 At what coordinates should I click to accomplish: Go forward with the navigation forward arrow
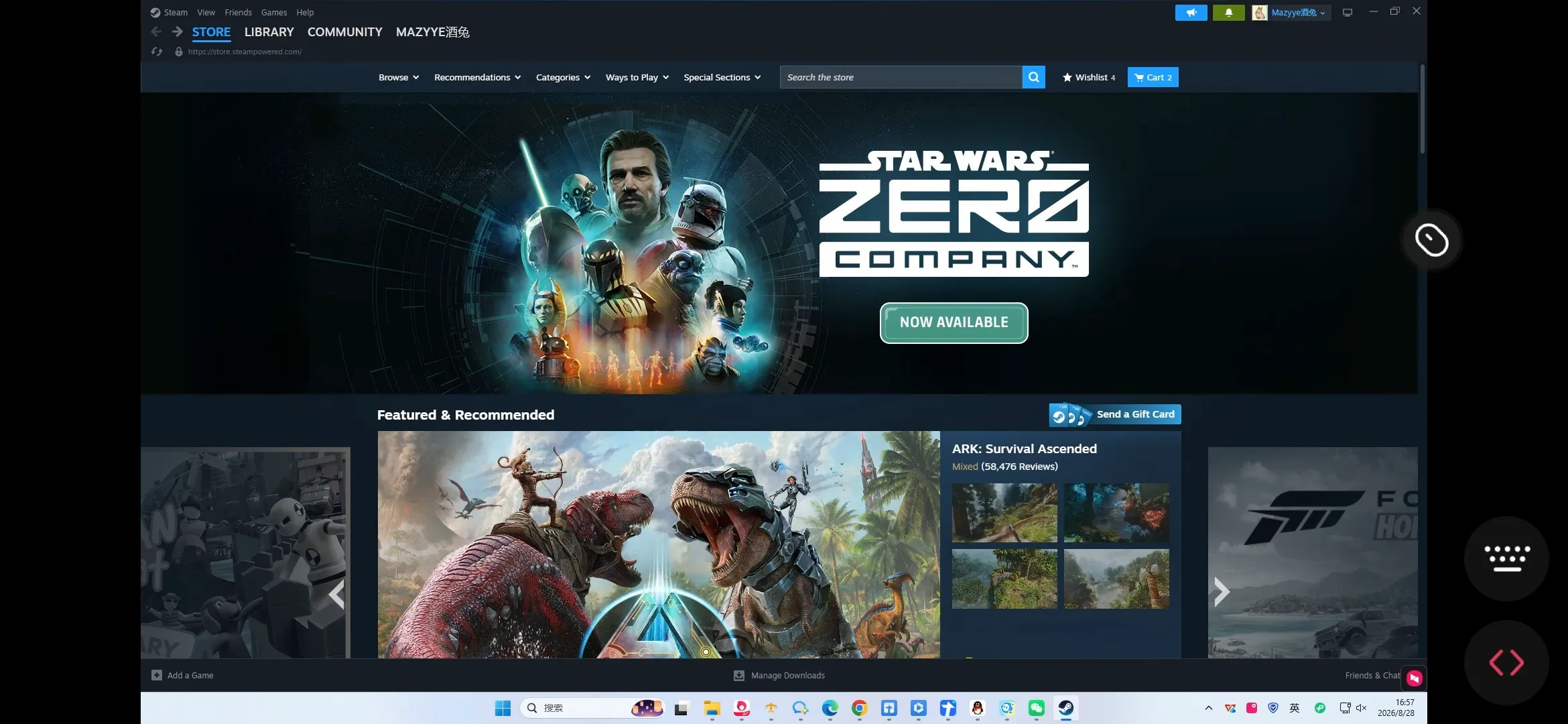click(x=177, y=32)
